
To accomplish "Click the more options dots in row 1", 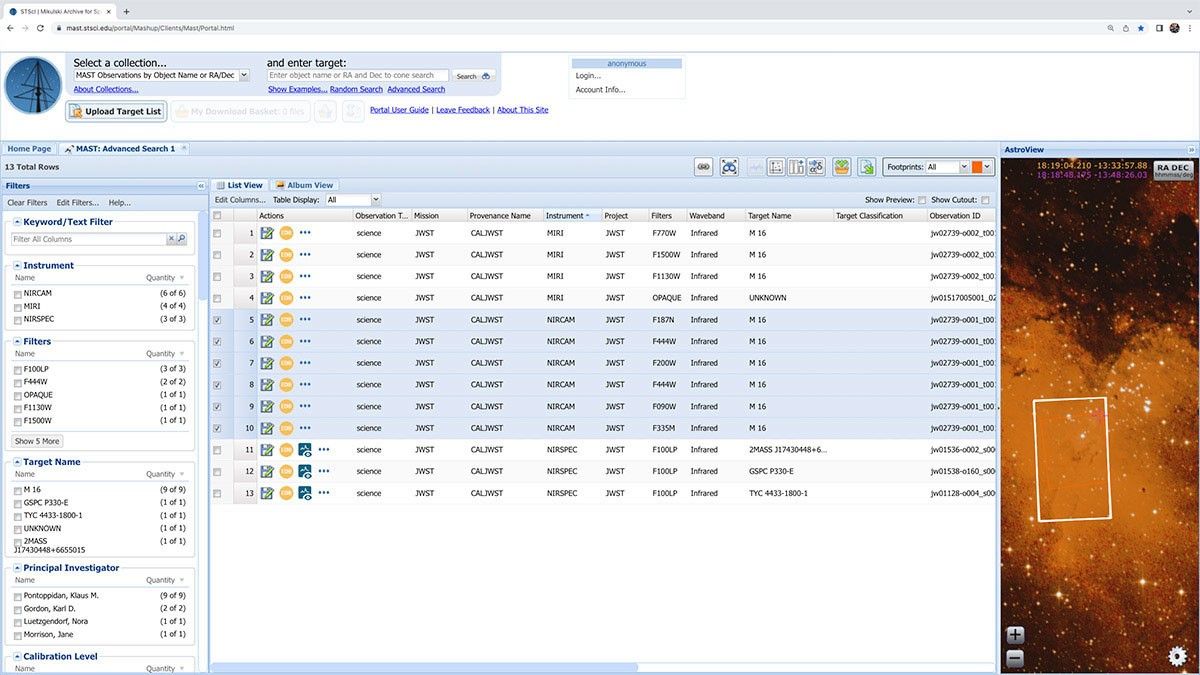I will (305, 233).
